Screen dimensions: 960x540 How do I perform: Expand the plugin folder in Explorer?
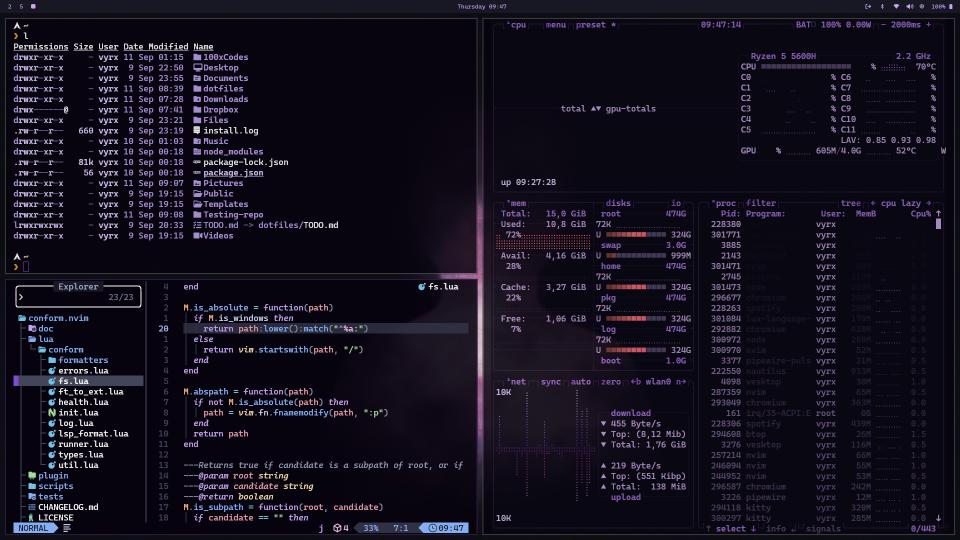pyautogui.click(x=48, y=476)
